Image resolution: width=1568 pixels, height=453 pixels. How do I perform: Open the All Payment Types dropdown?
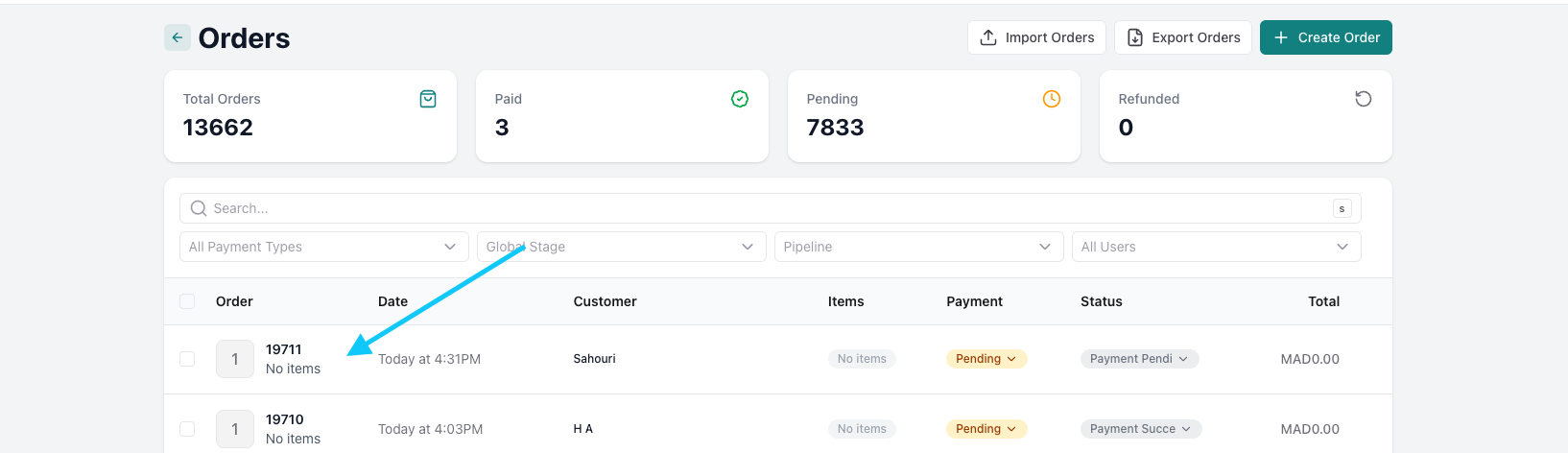click(x=323, y=247)
